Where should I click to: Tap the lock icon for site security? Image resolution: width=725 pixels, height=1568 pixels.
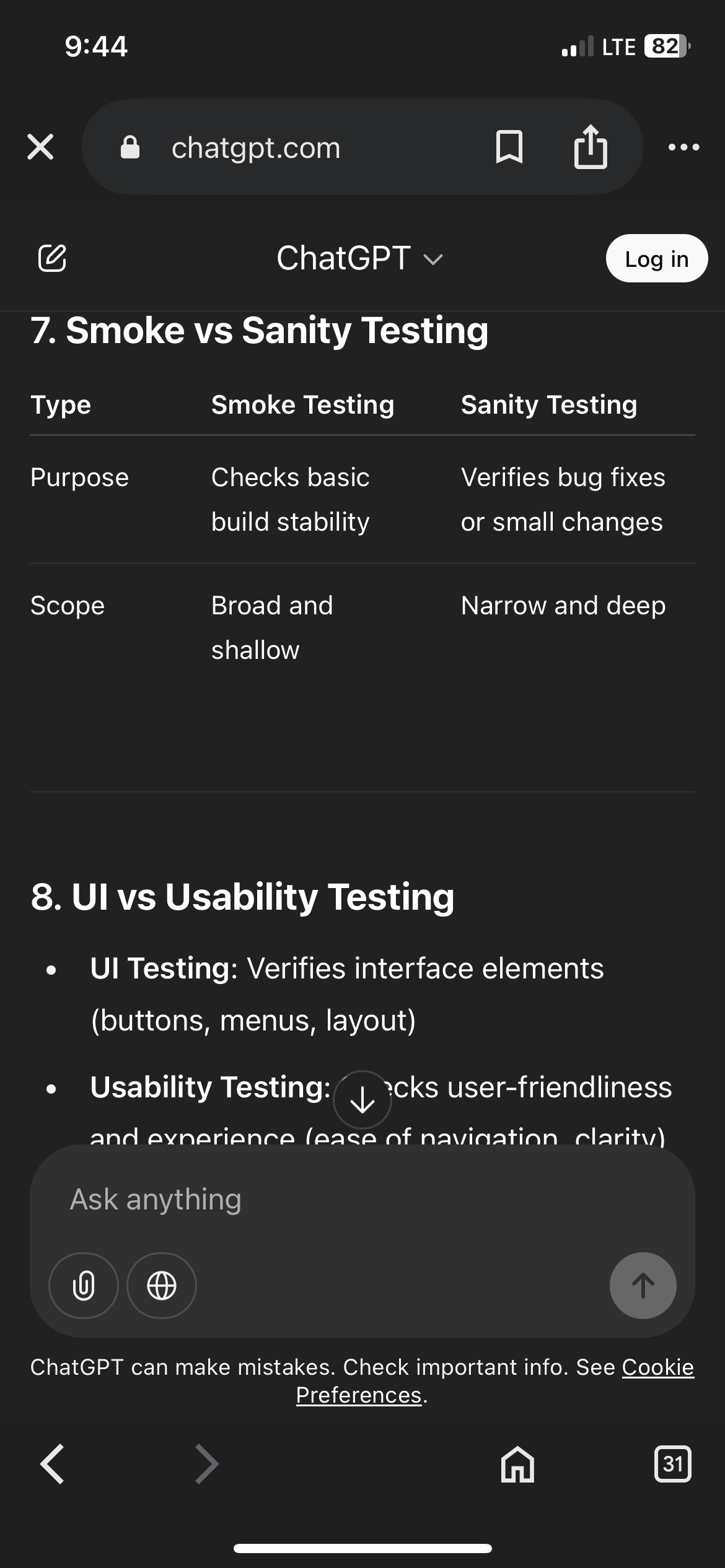(x=130, y=148)
